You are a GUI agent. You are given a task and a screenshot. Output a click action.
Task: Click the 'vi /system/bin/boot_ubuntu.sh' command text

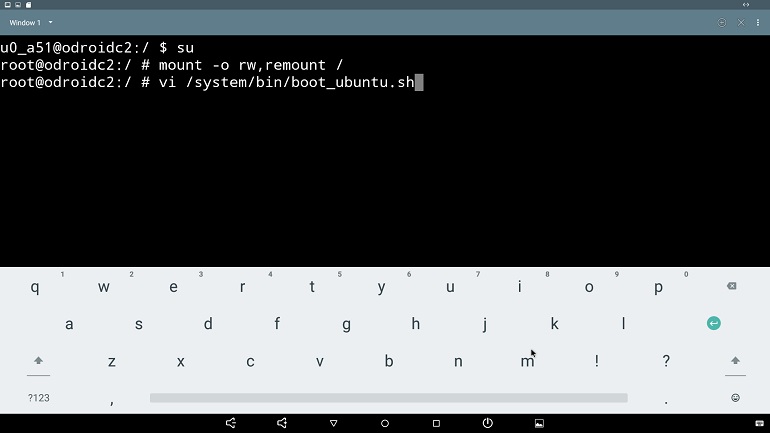click(x=287, y=82)
